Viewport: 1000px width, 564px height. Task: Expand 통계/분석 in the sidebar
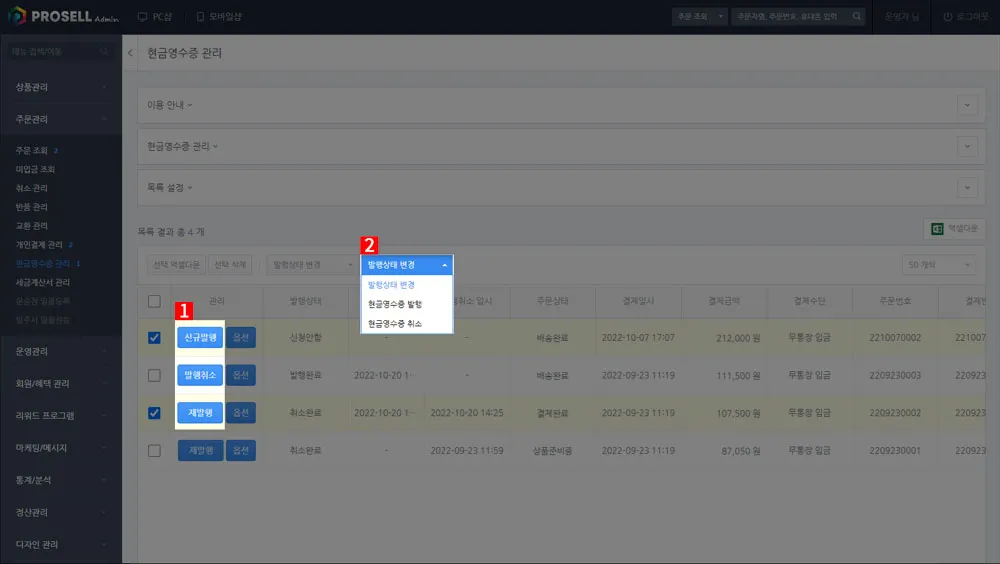point(61,480)
